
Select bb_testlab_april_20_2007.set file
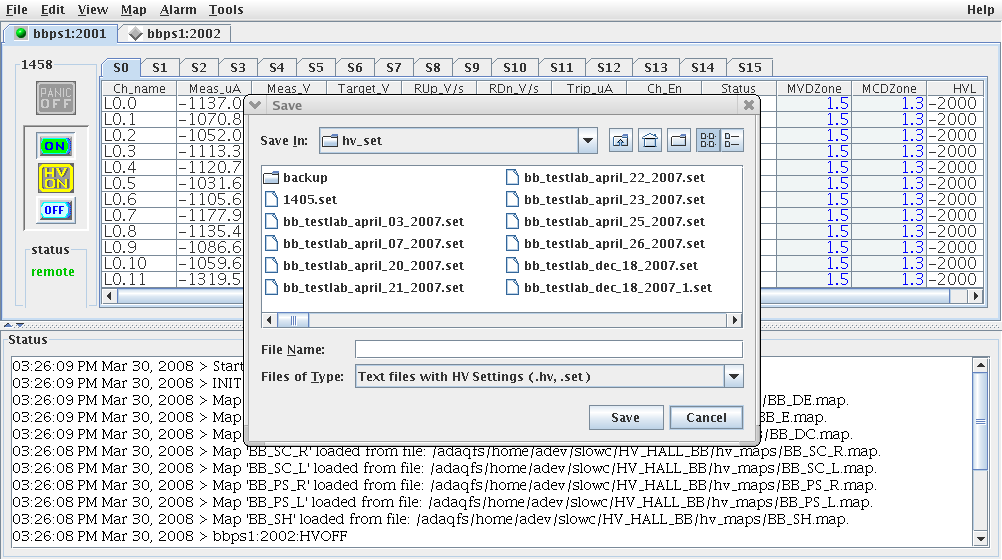point(364,266)
